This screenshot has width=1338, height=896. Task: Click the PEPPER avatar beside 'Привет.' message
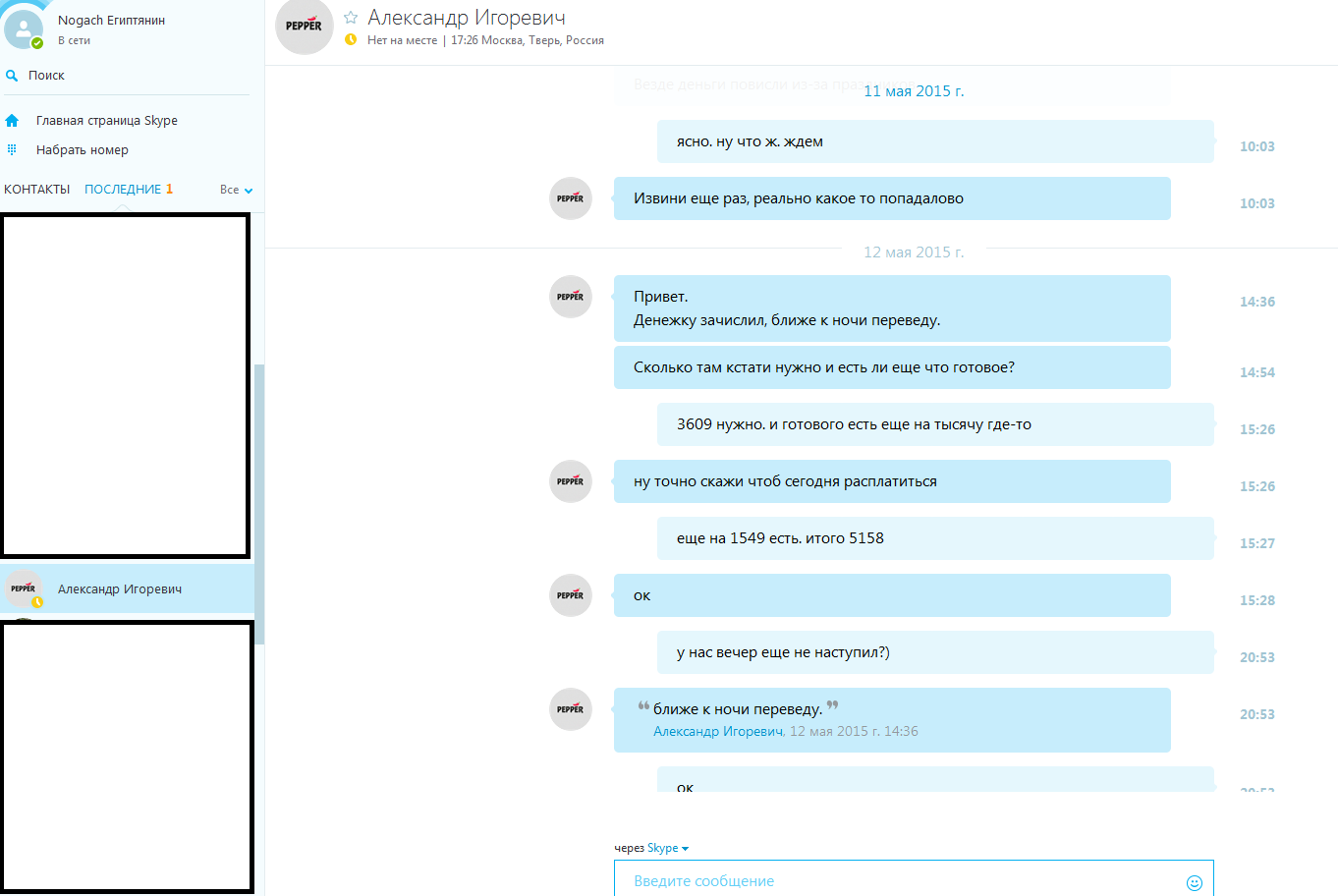pos(571,297)
